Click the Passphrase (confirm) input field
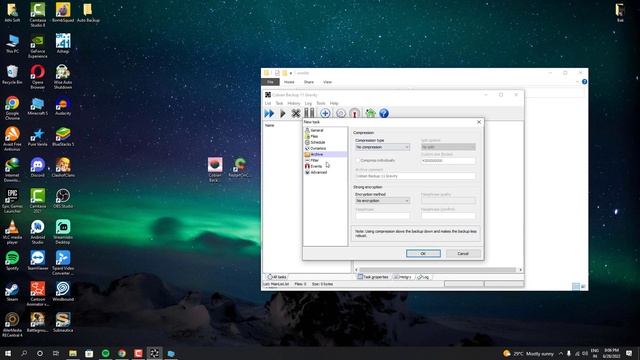 click(x=448, y=216)
